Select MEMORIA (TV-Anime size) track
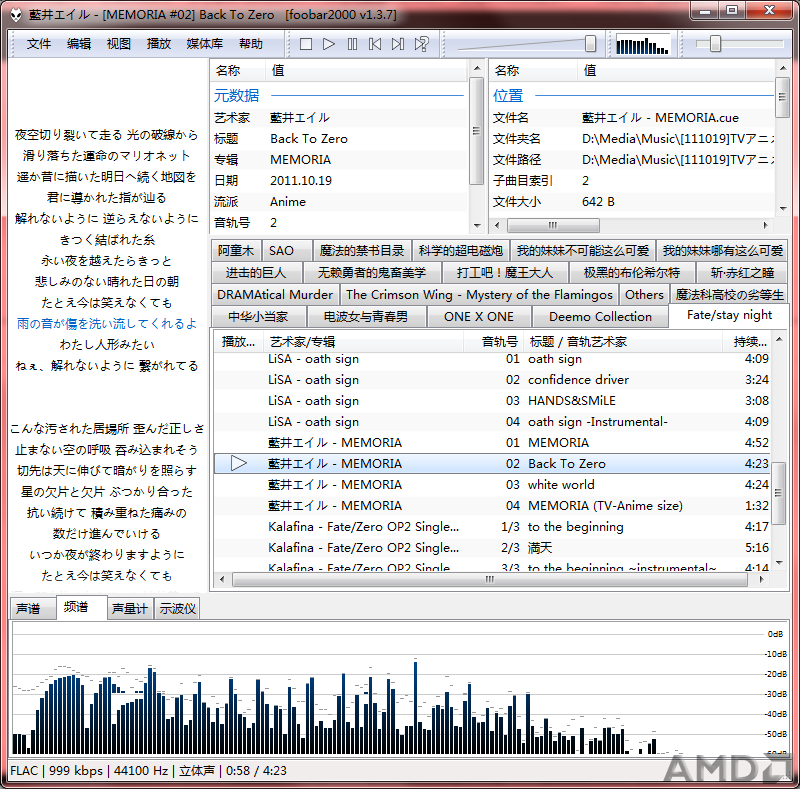The height and width of the screenshot is (789, 800). point(492,505)
